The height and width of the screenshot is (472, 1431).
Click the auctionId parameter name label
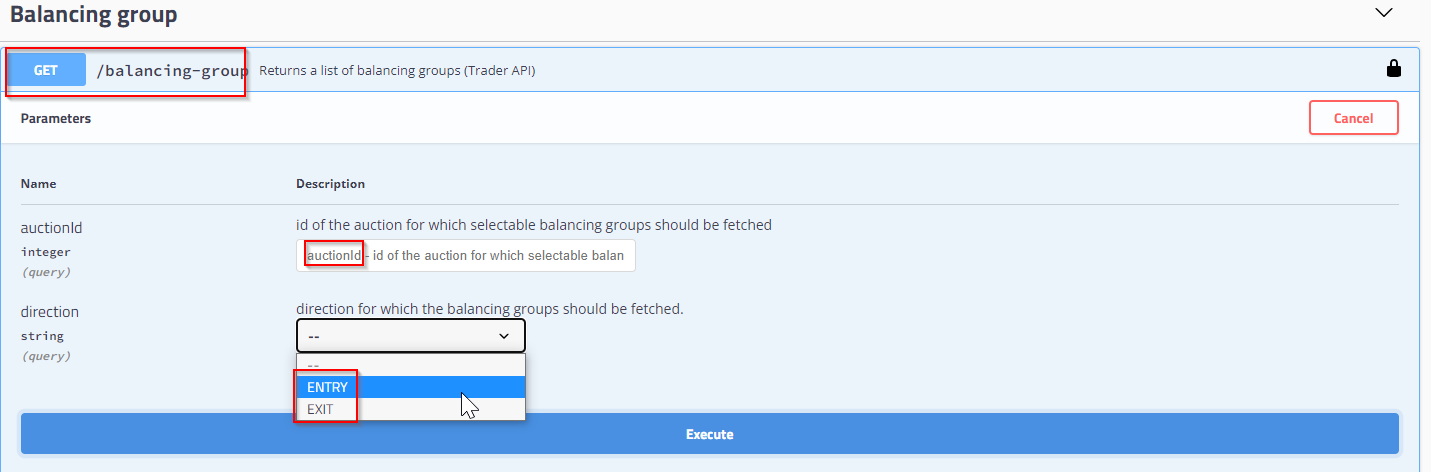[x=51, y=228]
